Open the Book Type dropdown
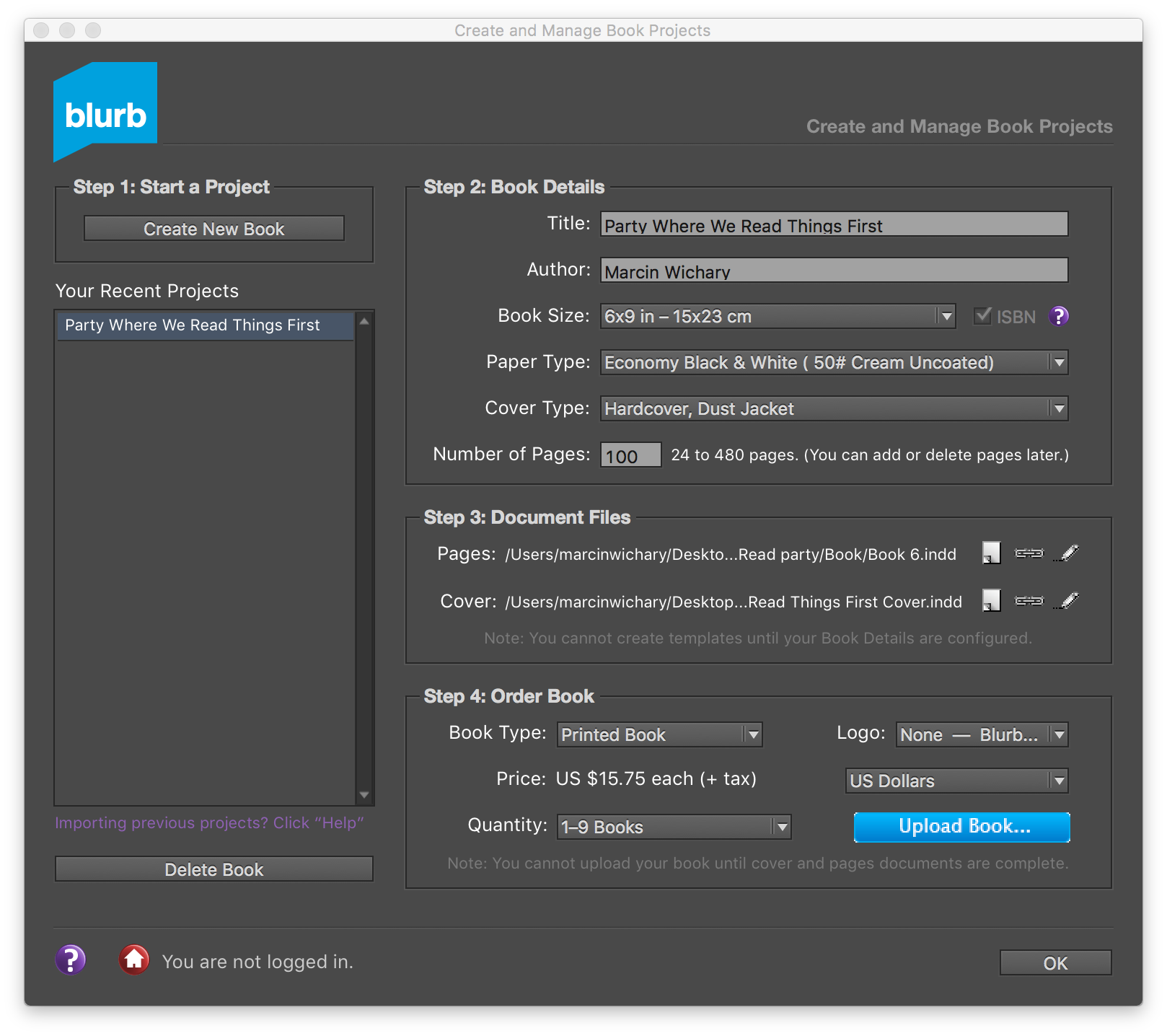Viewport: 1167px width, 1036px height. [x=660, y=734]
